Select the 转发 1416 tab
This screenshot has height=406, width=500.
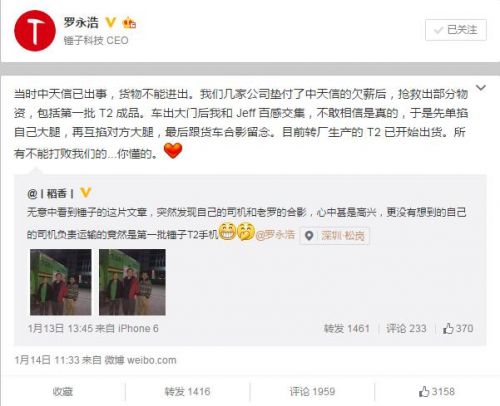[187, 392]
